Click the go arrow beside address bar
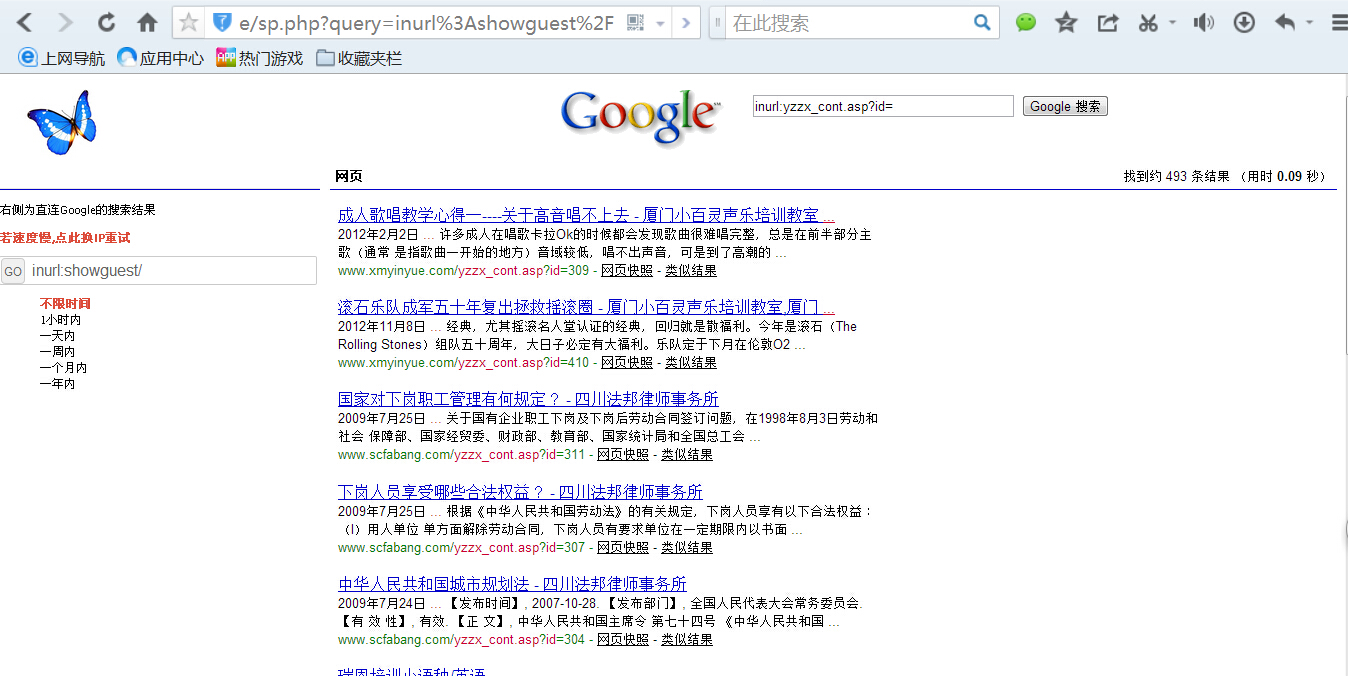 [685, 23]
